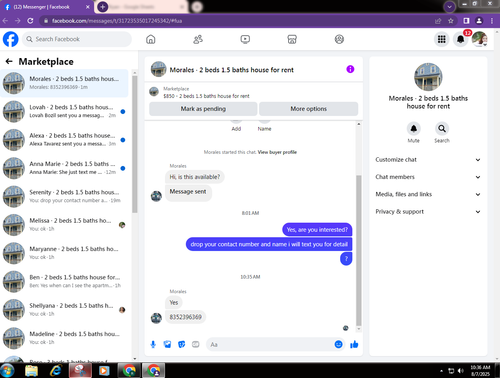The image size is (500, 378).
Task: Open the Anna Marie conversation
Action: pos(64,168)
